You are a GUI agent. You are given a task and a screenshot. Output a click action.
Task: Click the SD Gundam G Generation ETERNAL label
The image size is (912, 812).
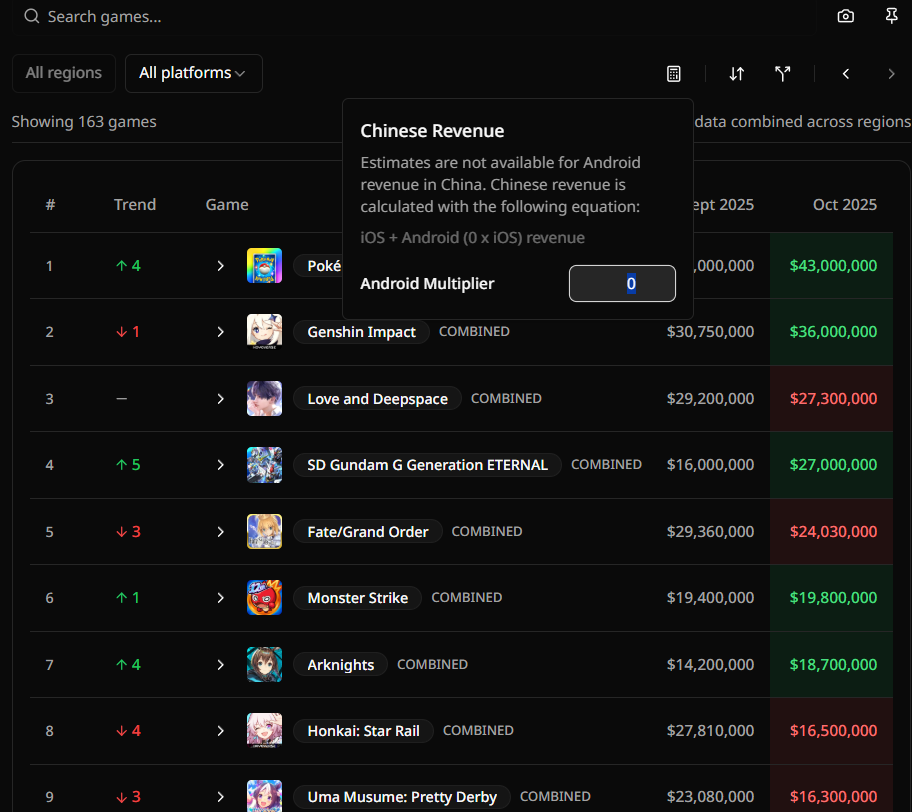click(x=427, y=465)
